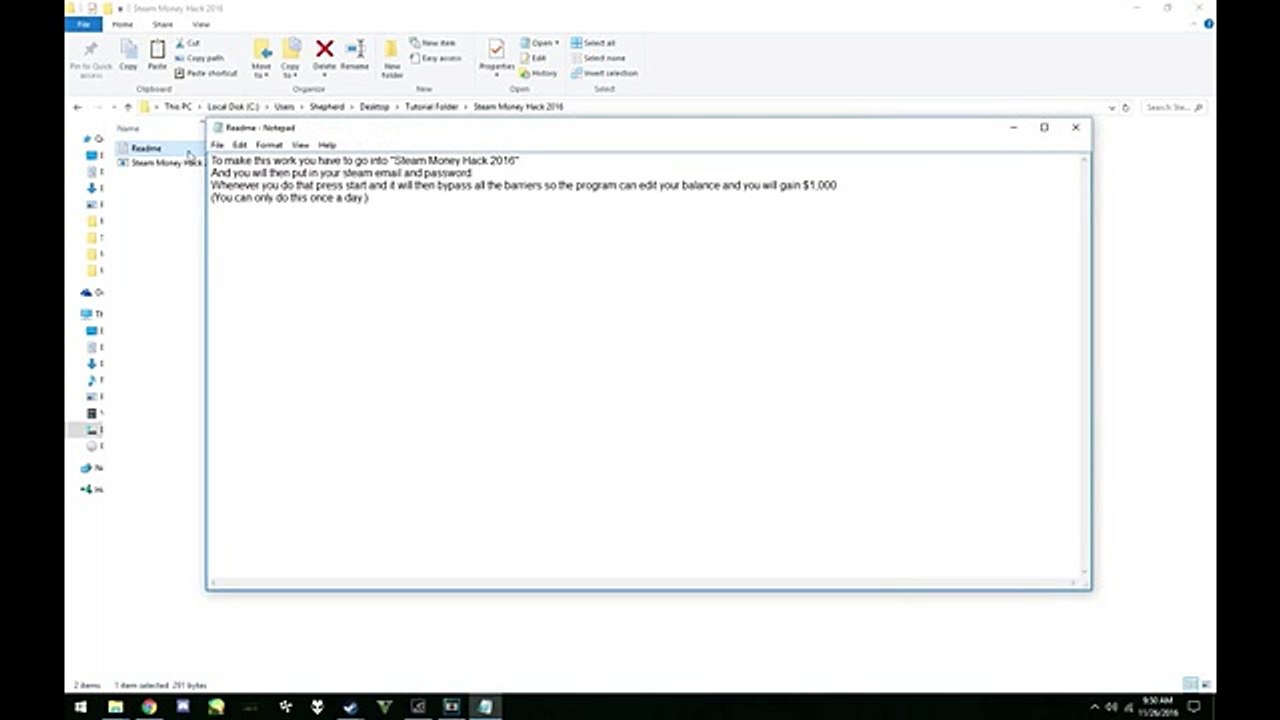Click Tutorial Folder in the address path
Screen dimensions: 1280x720
(431, 107)
